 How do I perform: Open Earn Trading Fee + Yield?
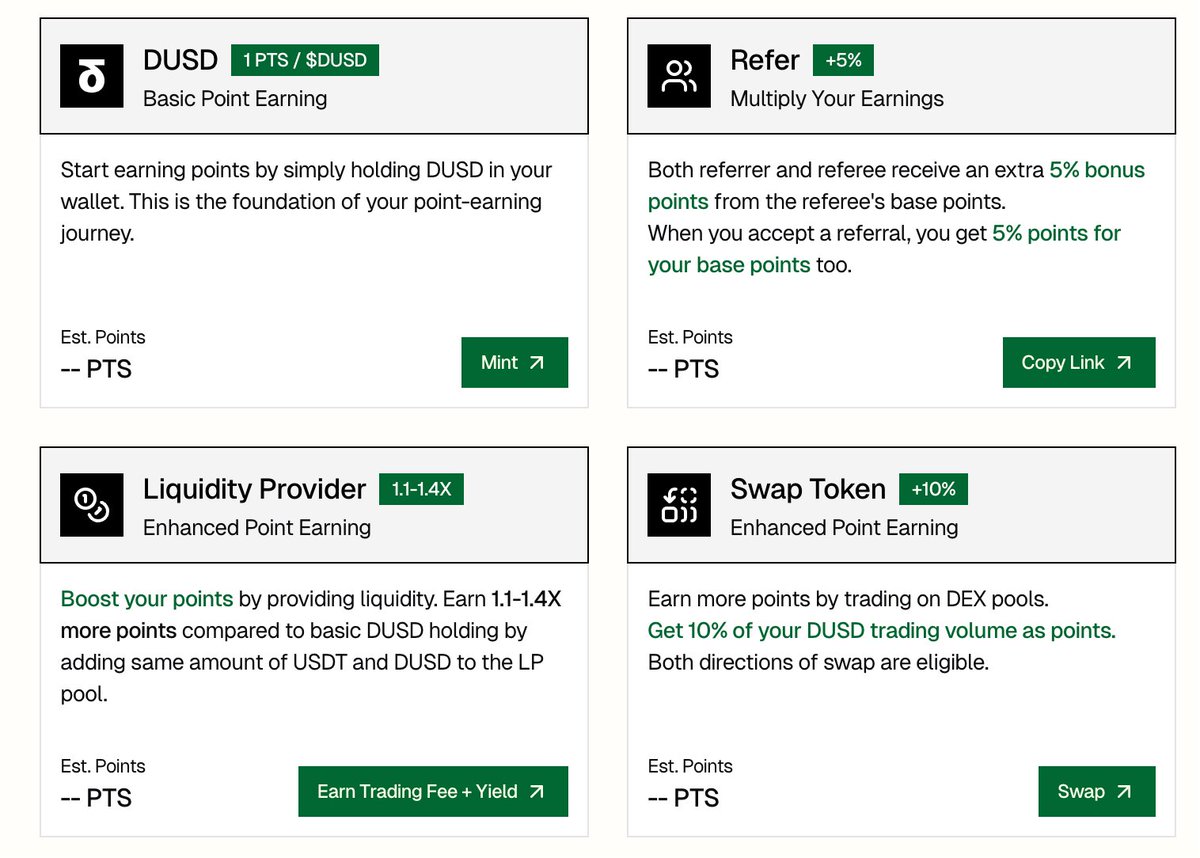click(x=432, y=792)
